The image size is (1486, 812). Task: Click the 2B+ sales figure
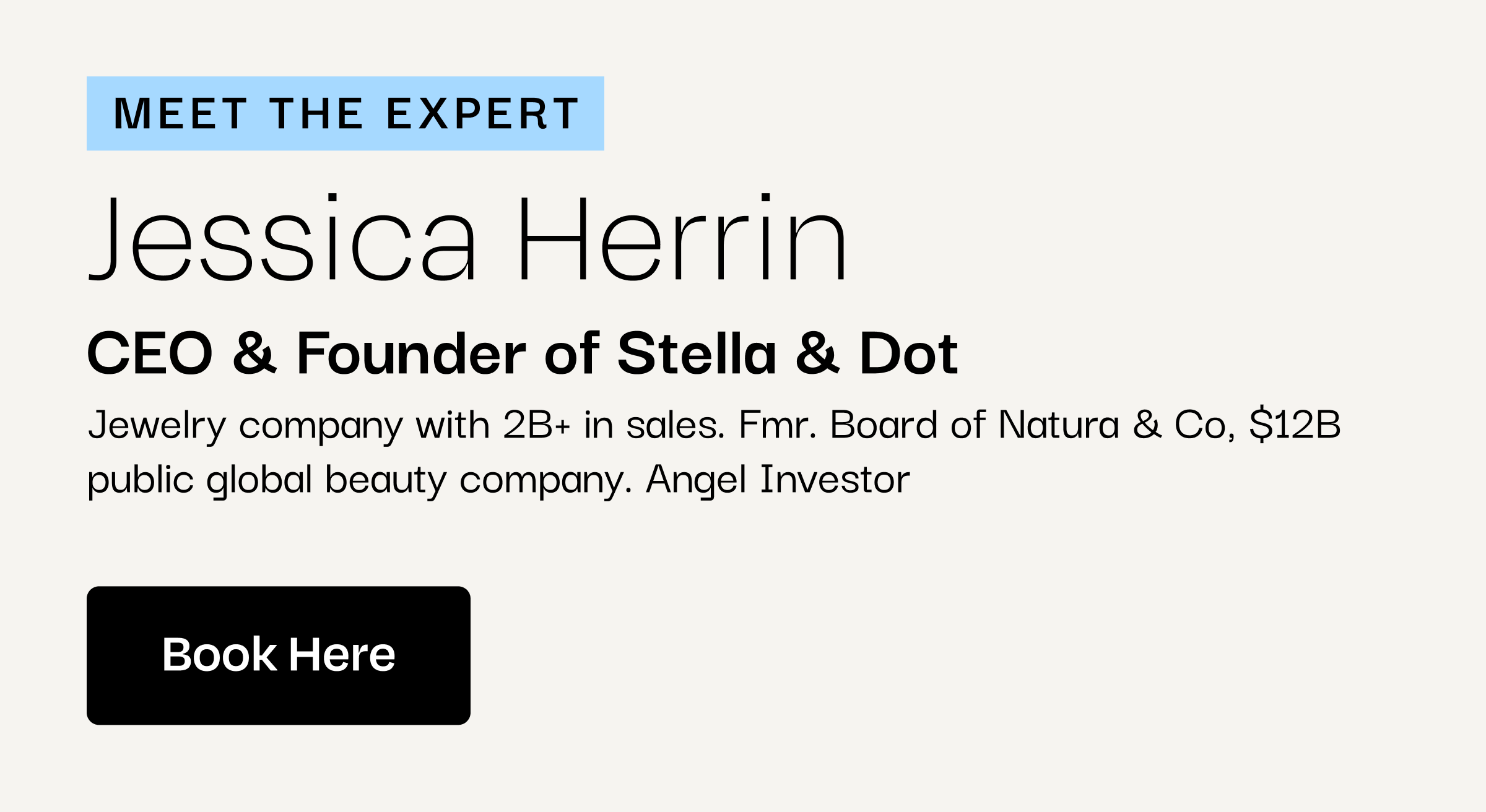click(536, 425)
